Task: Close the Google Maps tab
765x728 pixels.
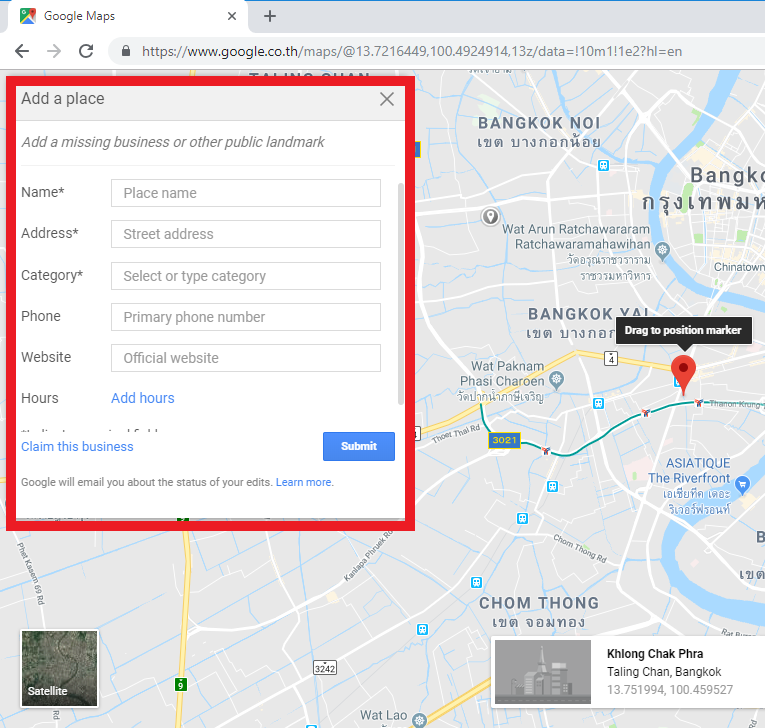Action: point(232,16)
